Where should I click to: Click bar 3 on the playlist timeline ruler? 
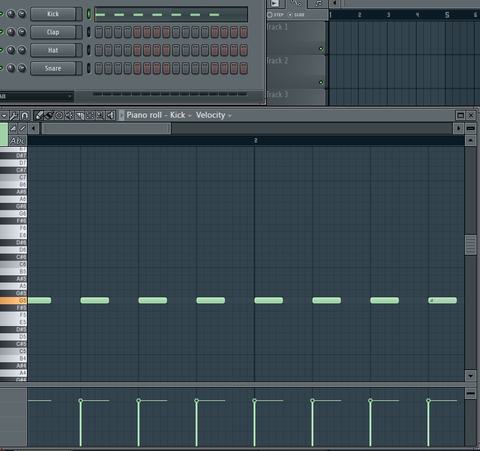(x=388, y=15)
